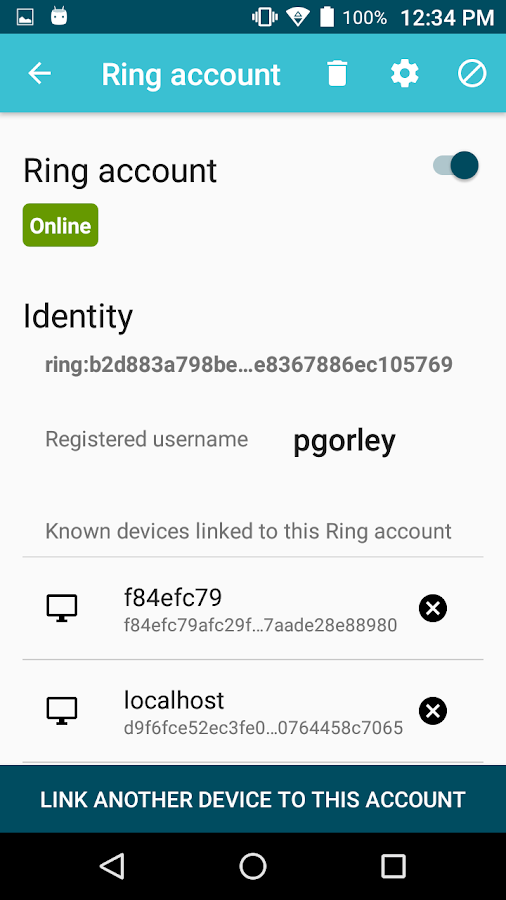This screenshot has width=506, height=900.
Task: Select the localhost device entry
Action: pyautogui.click(x=253, y=712)
